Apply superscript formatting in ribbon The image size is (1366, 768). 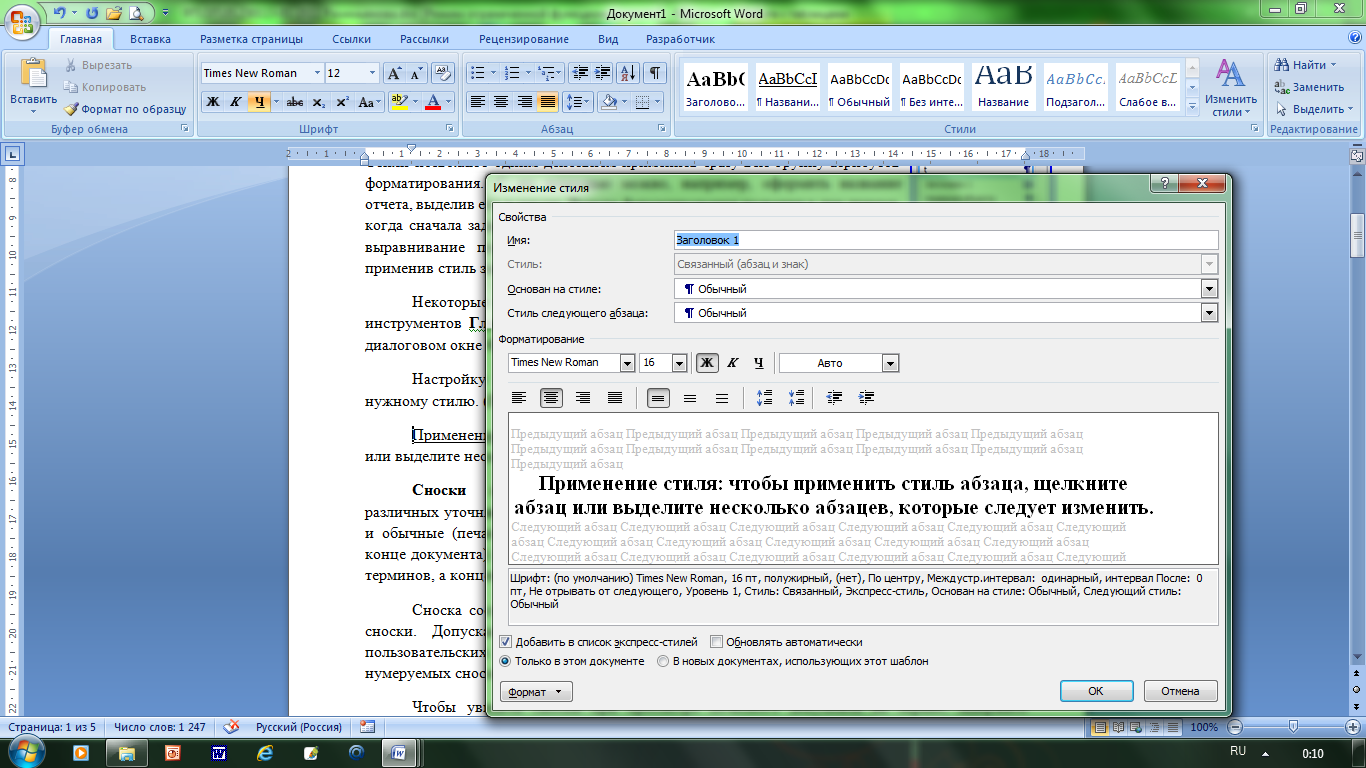tap(342, 102)
